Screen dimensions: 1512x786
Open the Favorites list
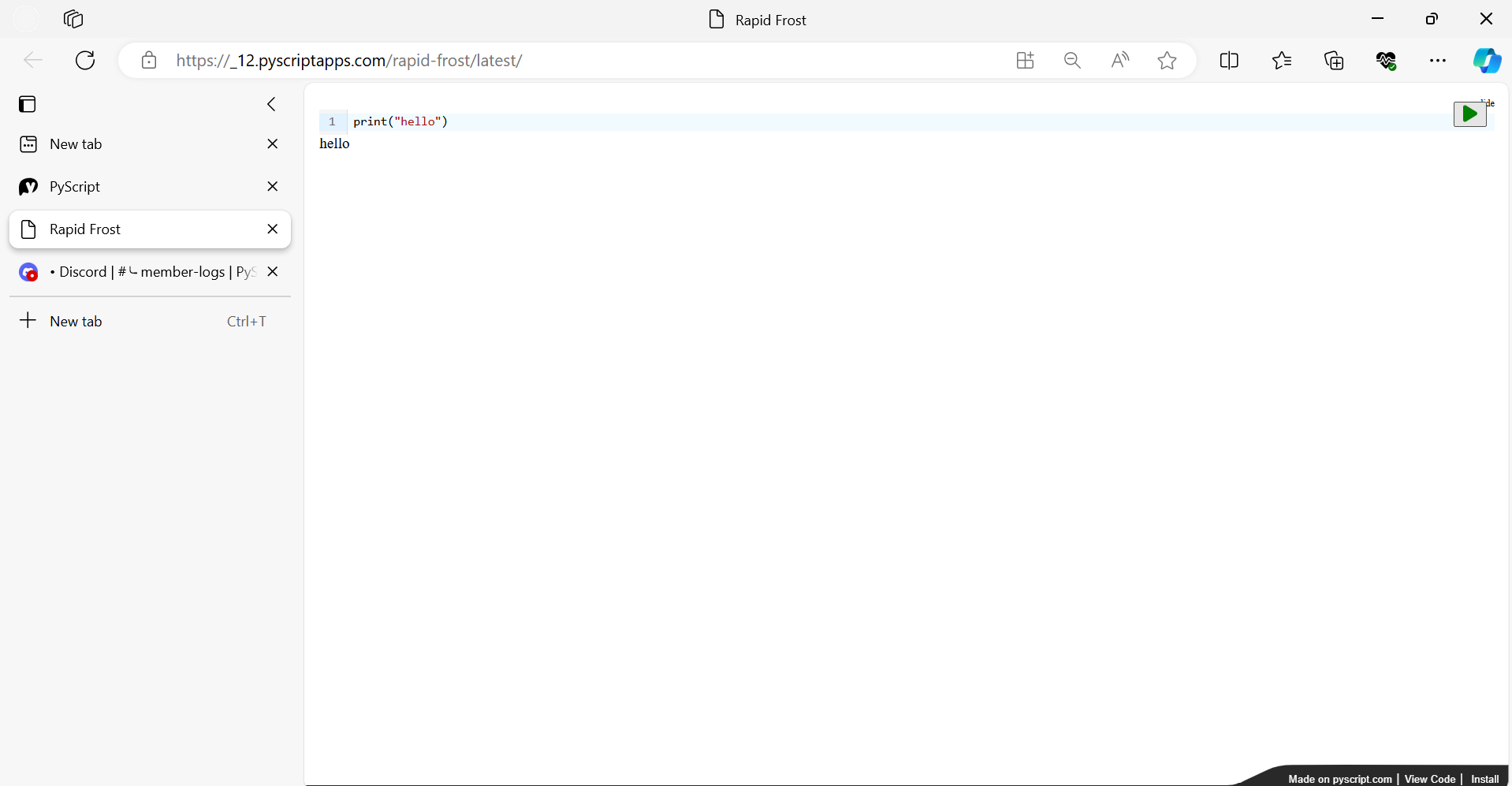point(1282,61)
